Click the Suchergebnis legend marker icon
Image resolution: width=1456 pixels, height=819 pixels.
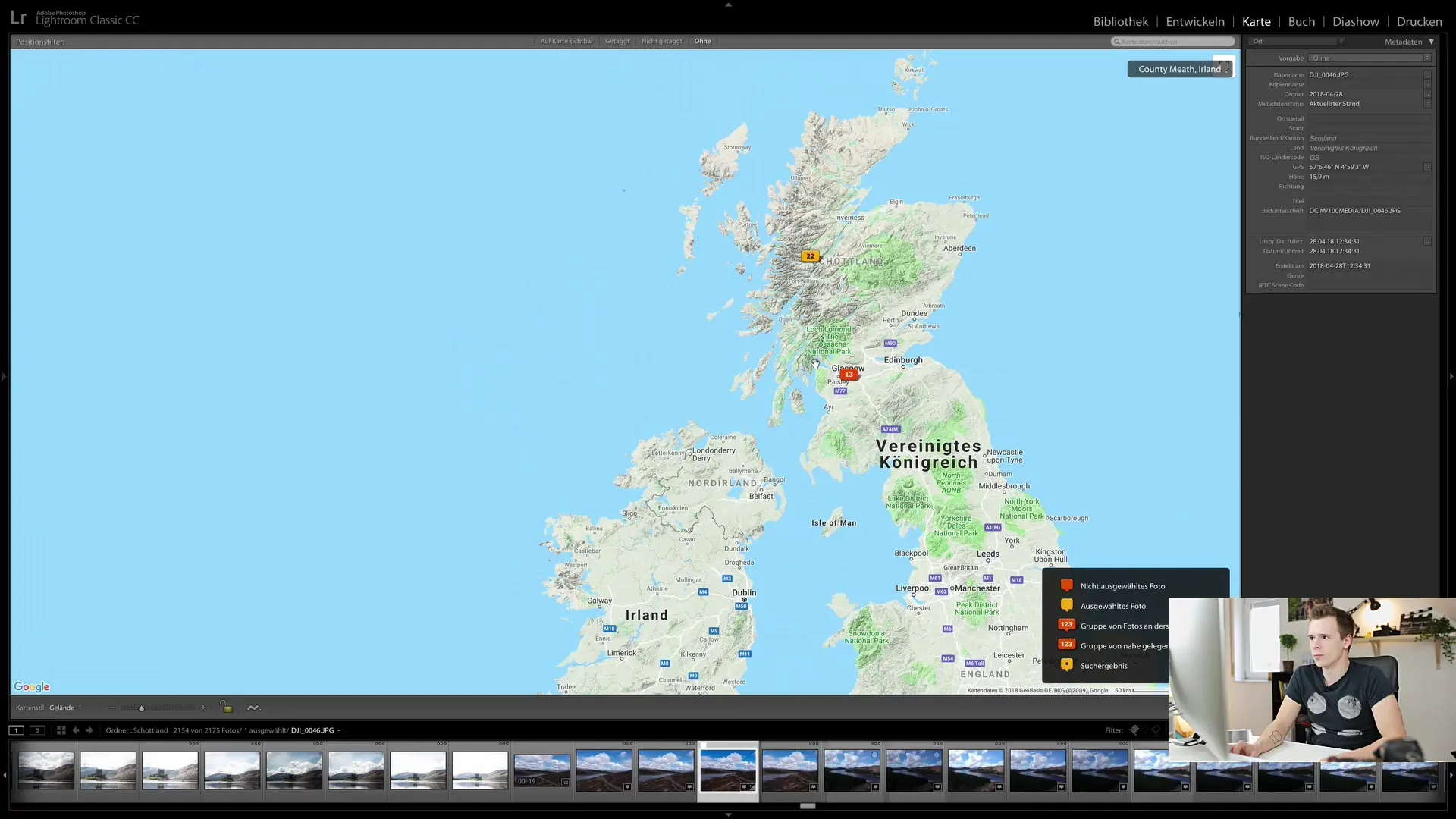click(x=1066, y=665)
